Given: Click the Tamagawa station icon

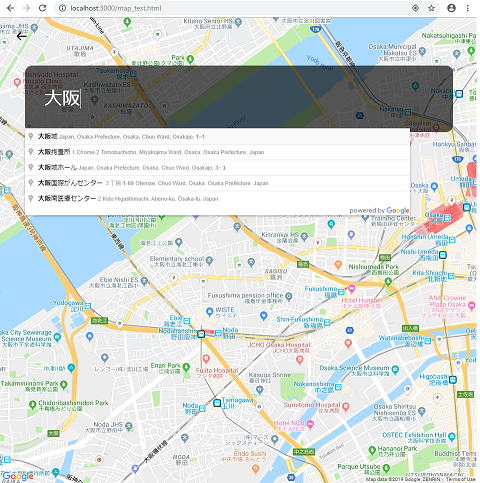Looking at the screenshot, I should pos(217,403).
